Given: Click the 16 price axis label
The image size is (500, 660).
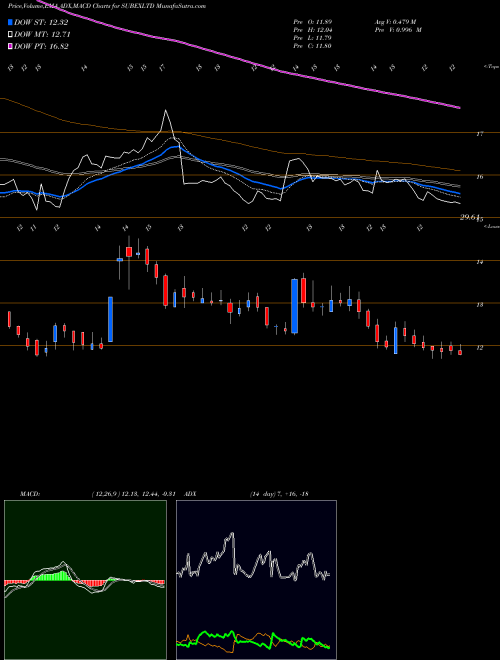Looking at the screenshot, I should tap(480, 177).
